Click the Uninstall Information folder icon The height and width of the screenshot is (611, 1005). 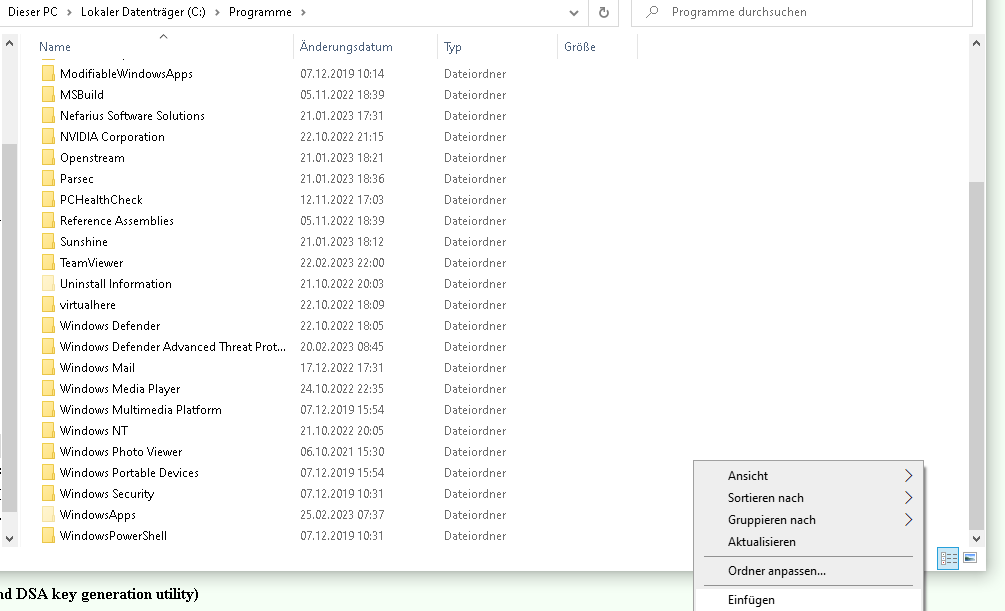pos(48,284)
